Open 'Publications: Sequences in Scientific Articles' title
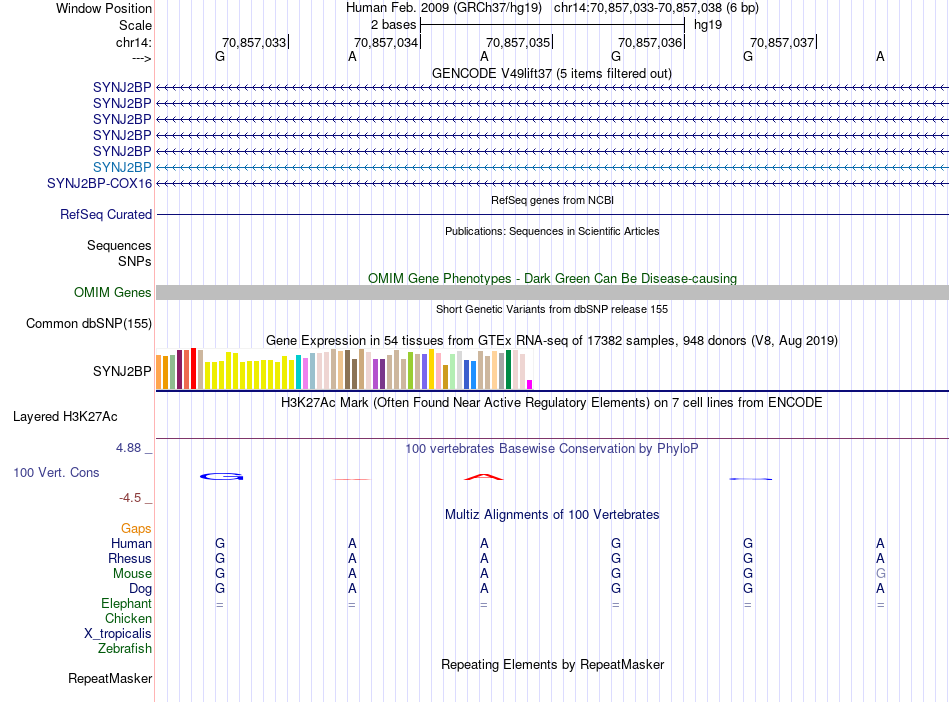 pyautogui.click(x=552, y=231)
